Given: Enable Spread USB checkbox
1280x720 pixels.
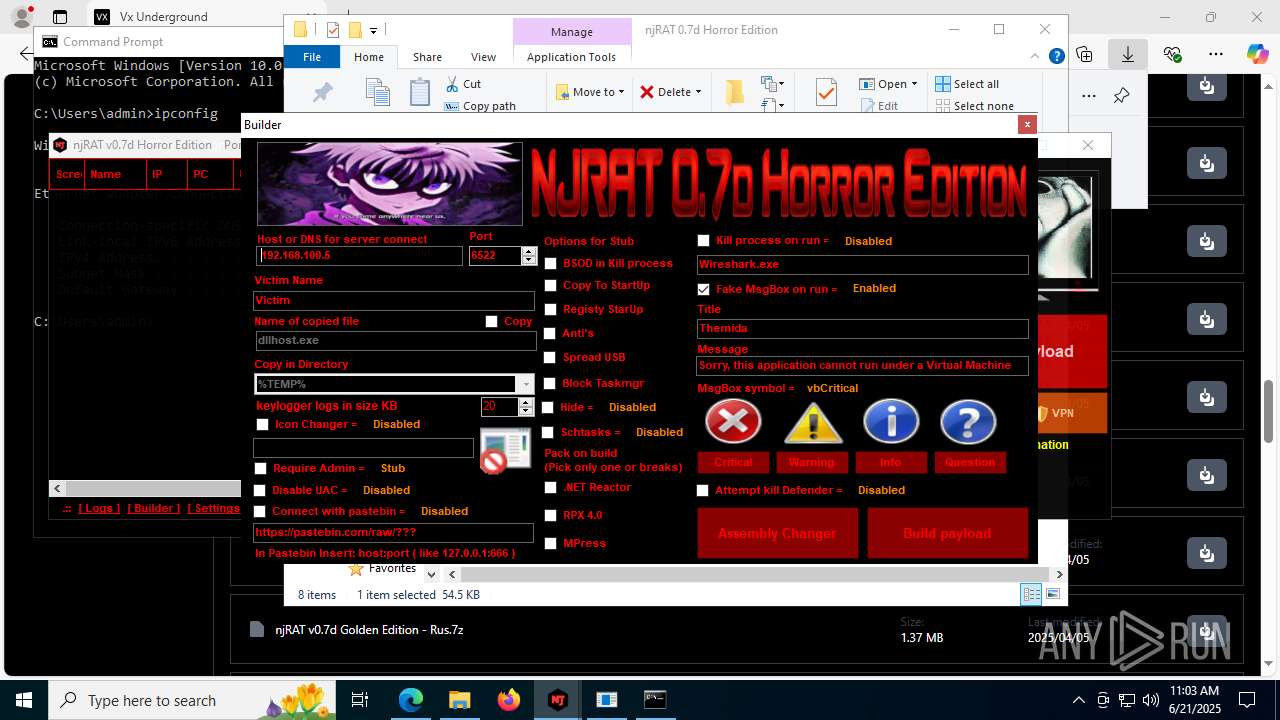Looking at the screenshot, I should [551, 357].
